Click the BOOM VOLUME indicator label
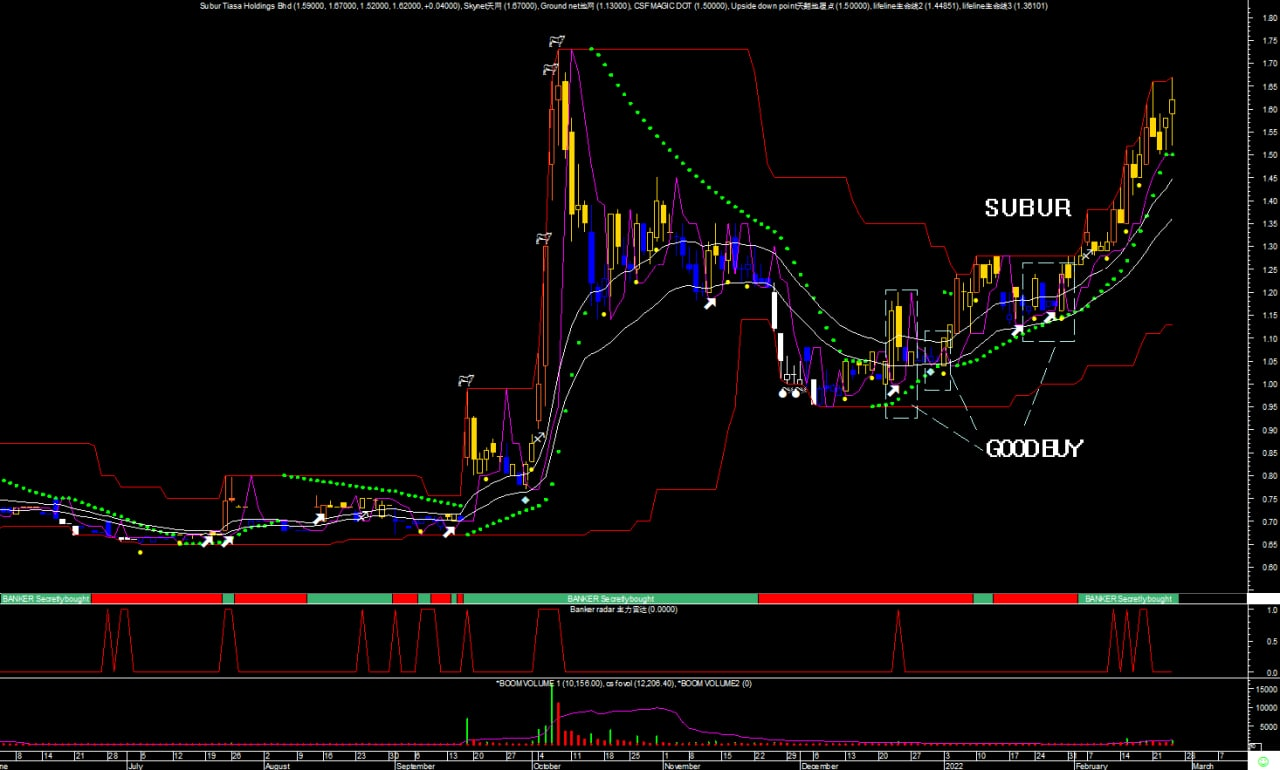The height and width of the screenshot is (770, 1280). click(625, 683)
